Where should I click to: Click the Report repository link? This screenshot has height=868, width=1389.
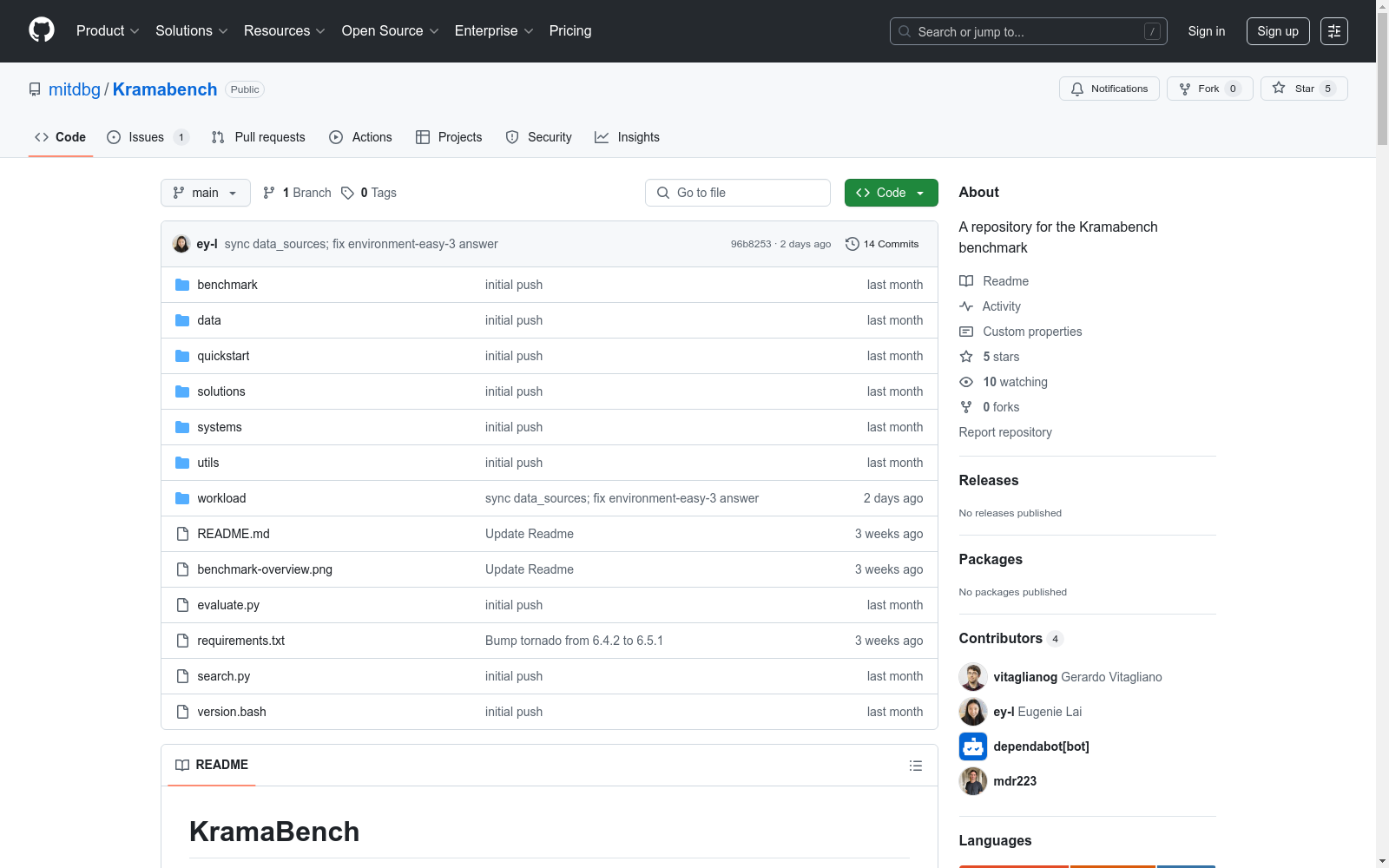tap(1005, 432)
